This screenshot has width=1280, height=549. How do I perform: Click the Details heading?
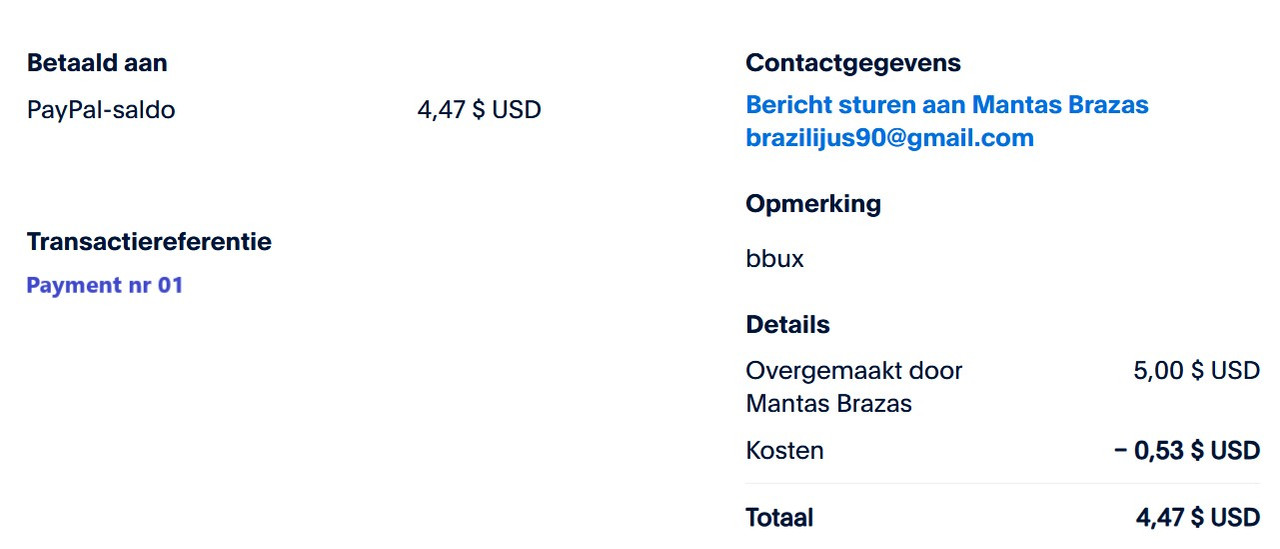coord(788,325)
